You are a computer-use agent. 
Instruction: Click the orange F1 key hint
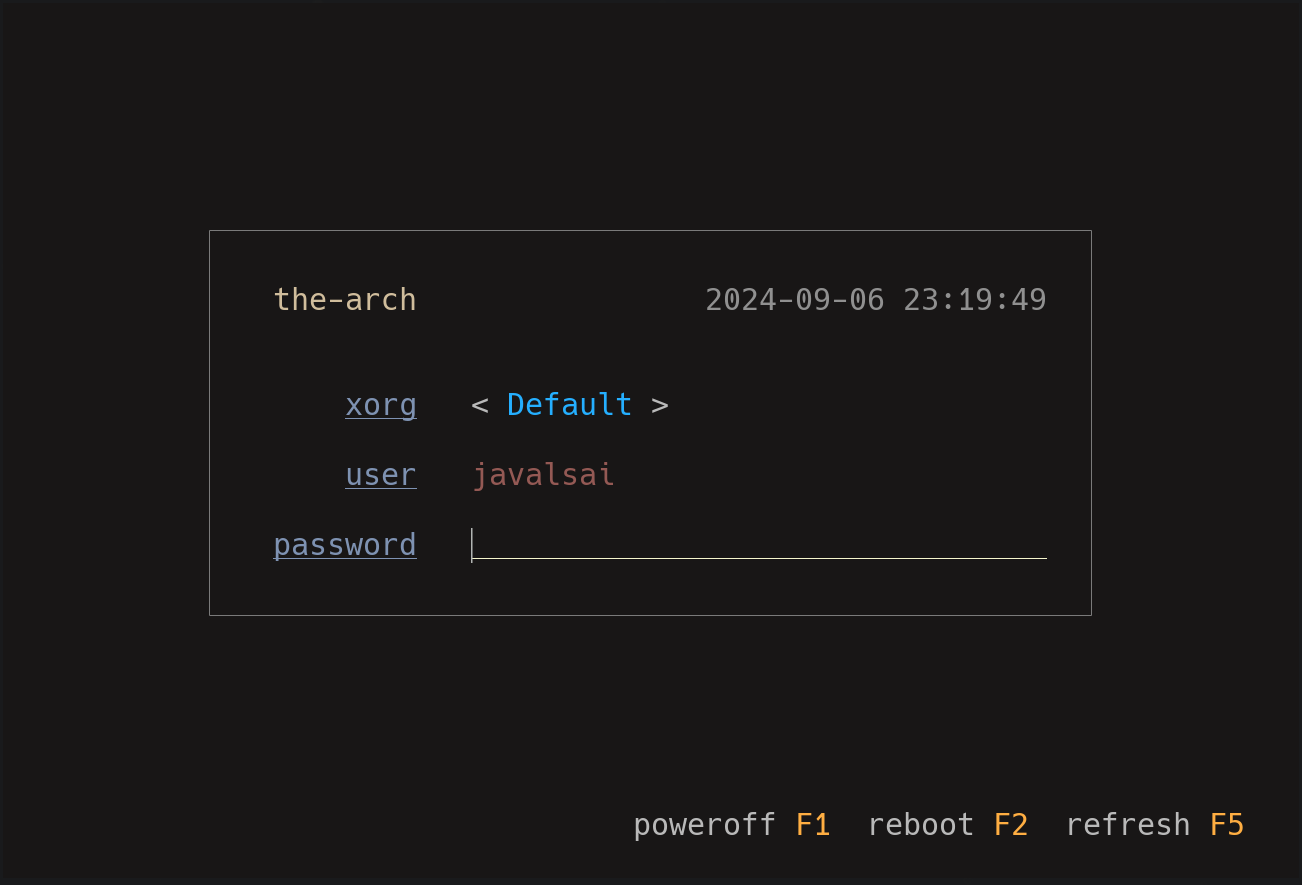(813, 825)
